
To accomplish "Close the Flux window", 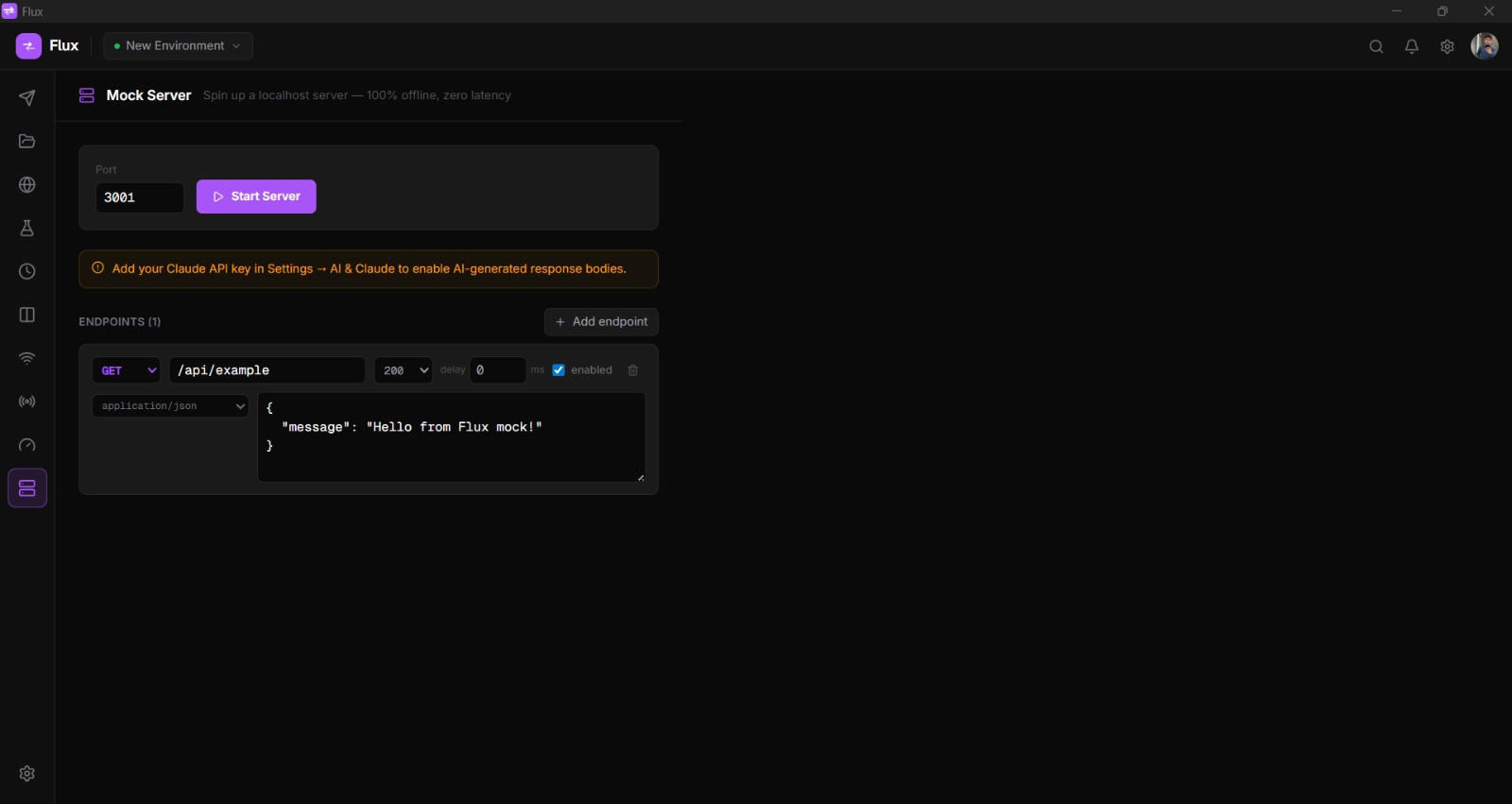I will click(1489, 11).
